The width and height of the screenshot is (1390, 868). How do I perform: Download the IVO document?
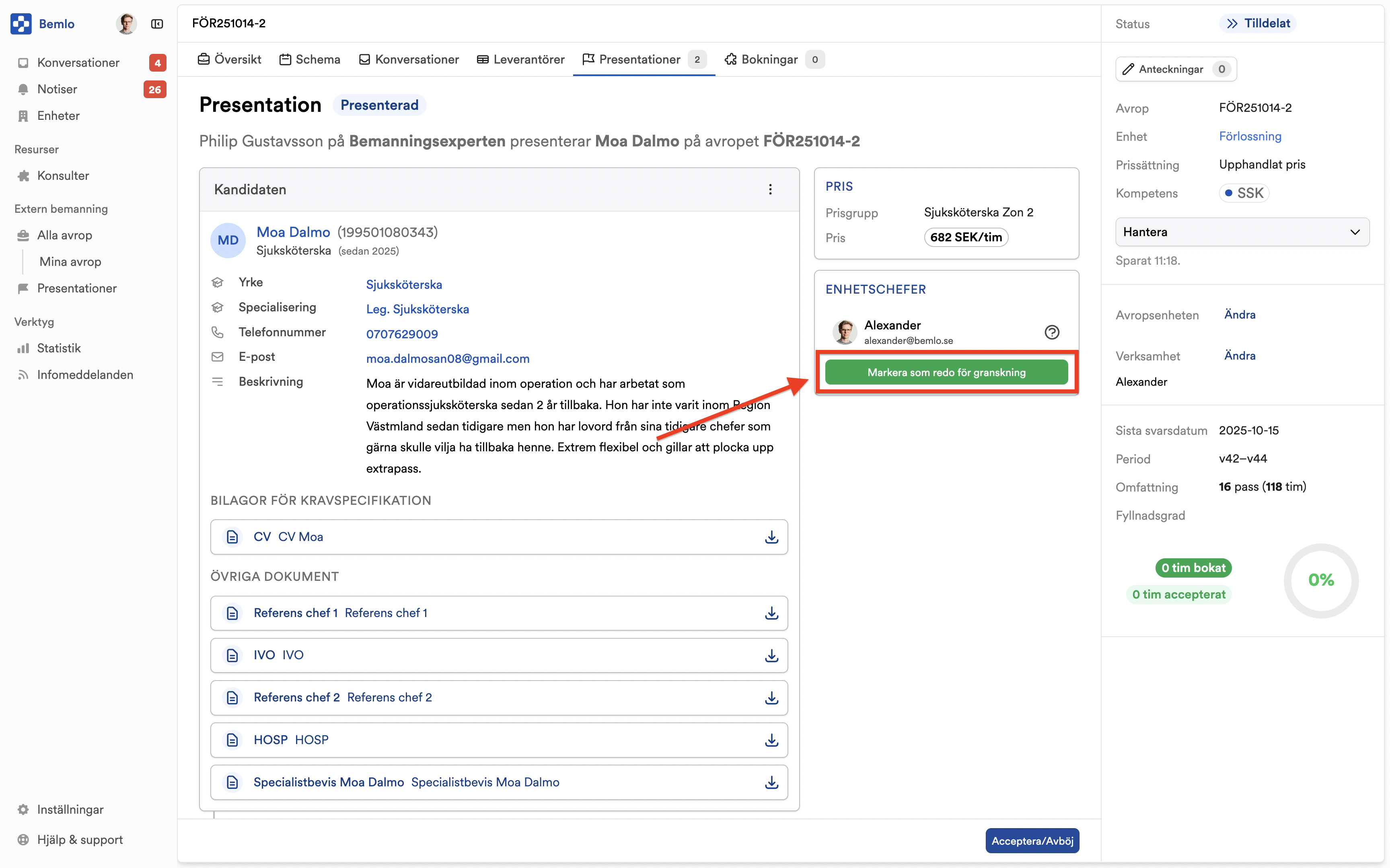pos(771,655)
